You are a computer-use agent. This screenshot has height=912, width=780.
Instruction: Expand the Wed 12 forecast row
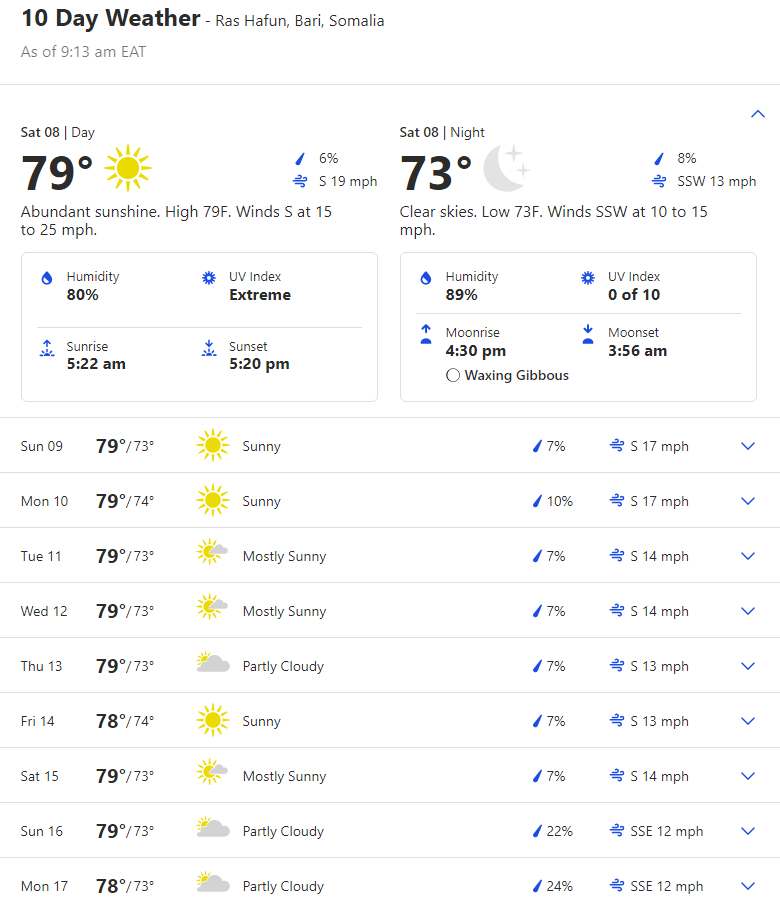747,611
